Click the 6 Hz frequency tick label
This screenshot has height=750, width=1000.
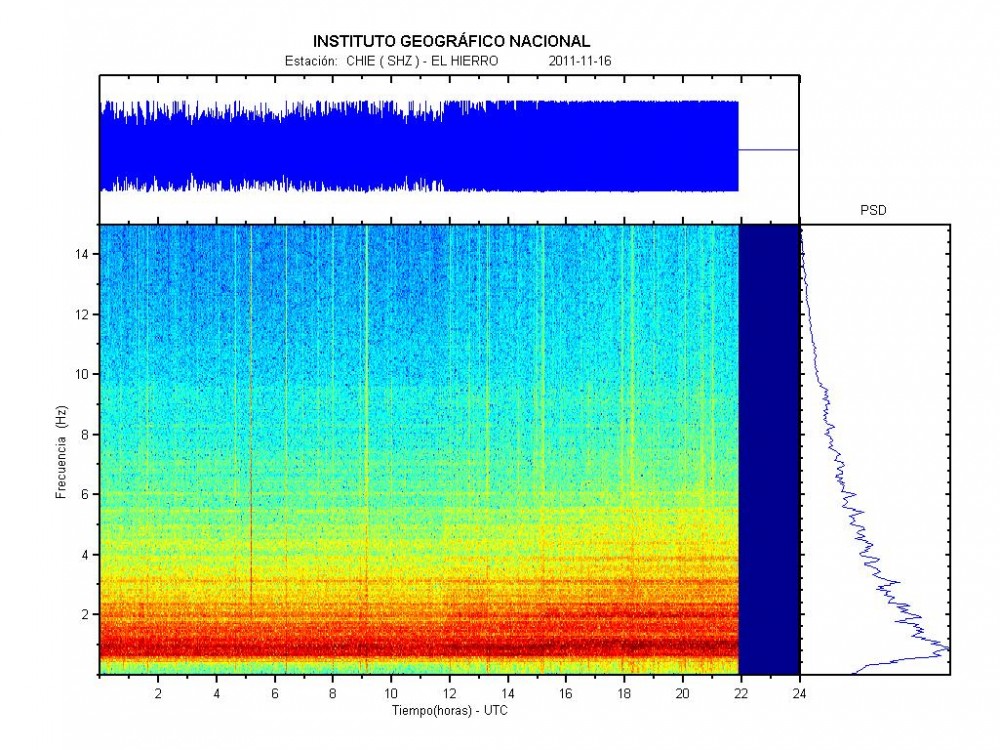pos(86,494)
